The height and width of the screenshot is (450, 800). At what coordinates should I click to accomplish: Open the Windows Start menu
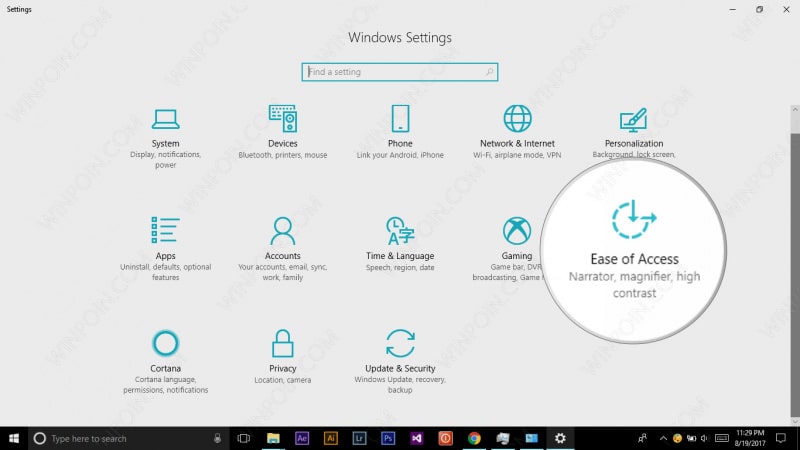pos(14,438)
